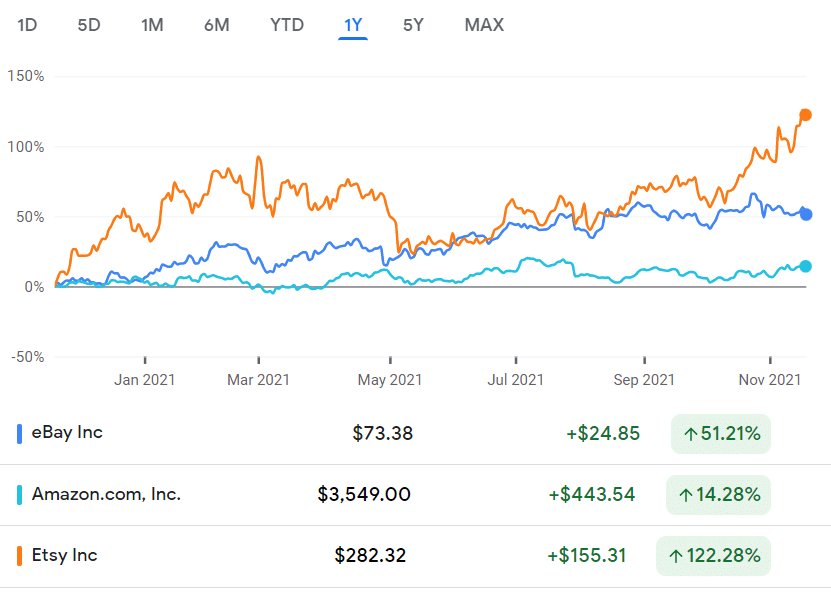Click the blue endpoint dot of the eBay line

click(806, 214)
